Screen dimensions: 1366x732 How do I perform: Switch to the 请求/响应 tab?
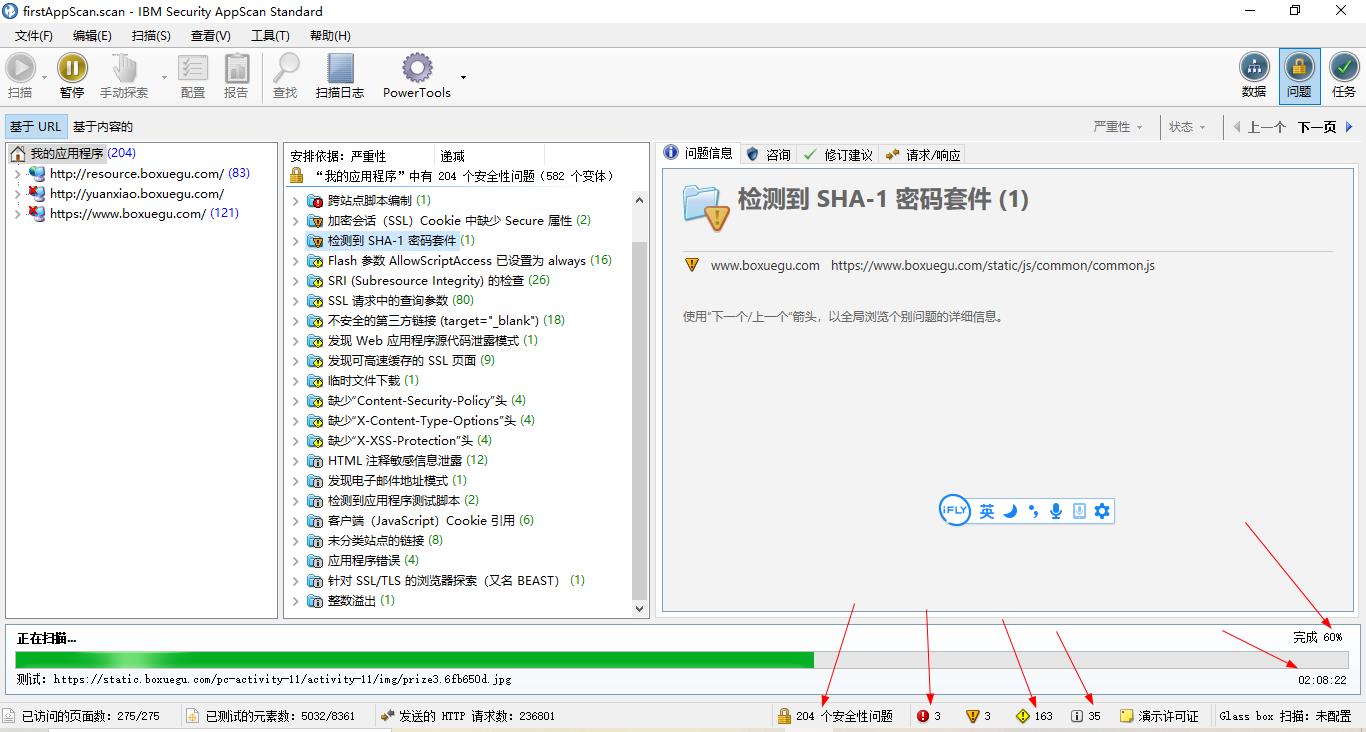click(923, 155)
